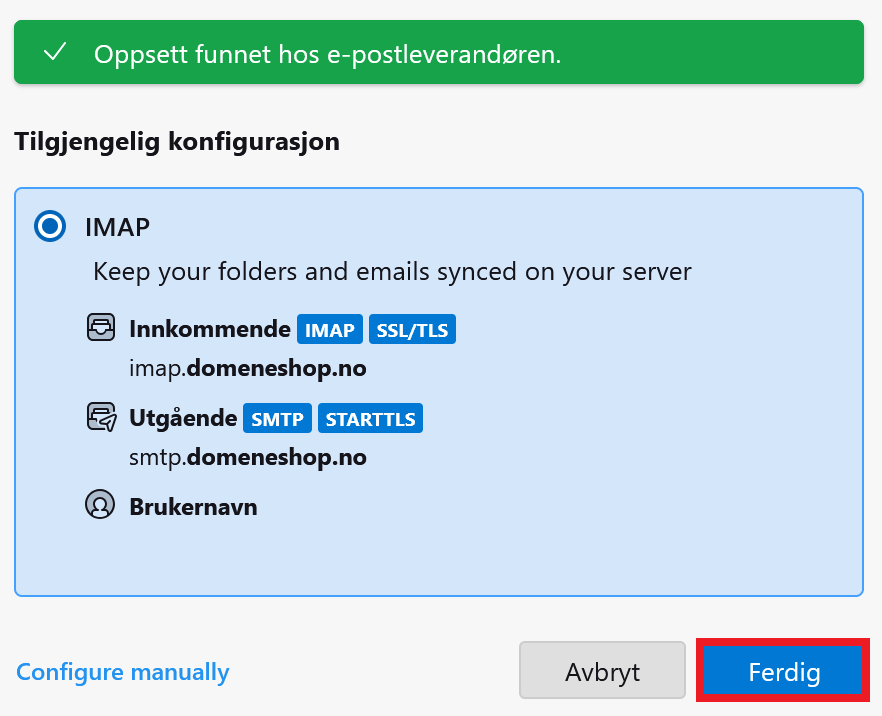882x716 pixels.
Task: Click the IMAP option label
Action: [x=117, y=227]
